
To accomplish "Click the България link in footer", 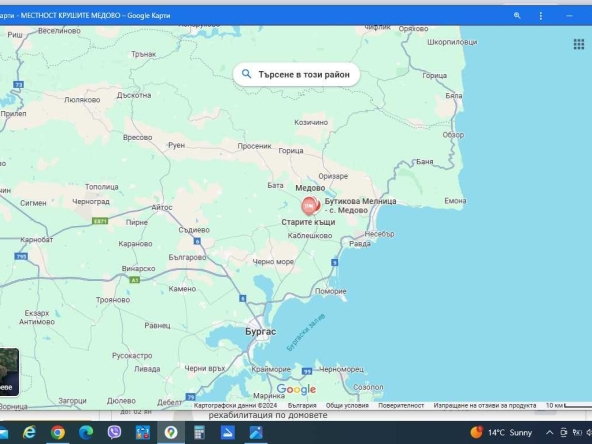I will [302, 405].
